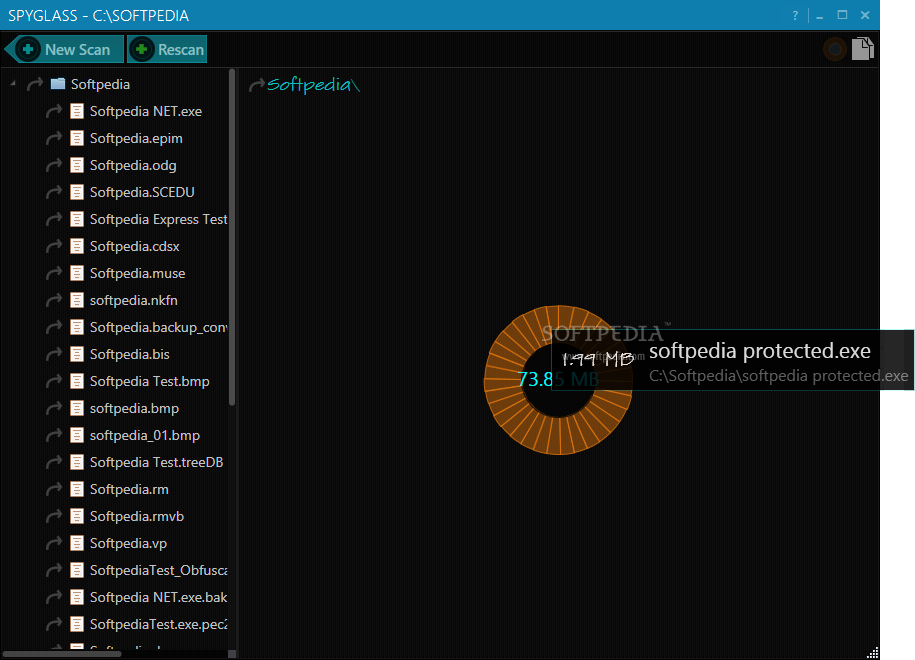Click the arrow beside Softpedia folder

tap(35, 84)
